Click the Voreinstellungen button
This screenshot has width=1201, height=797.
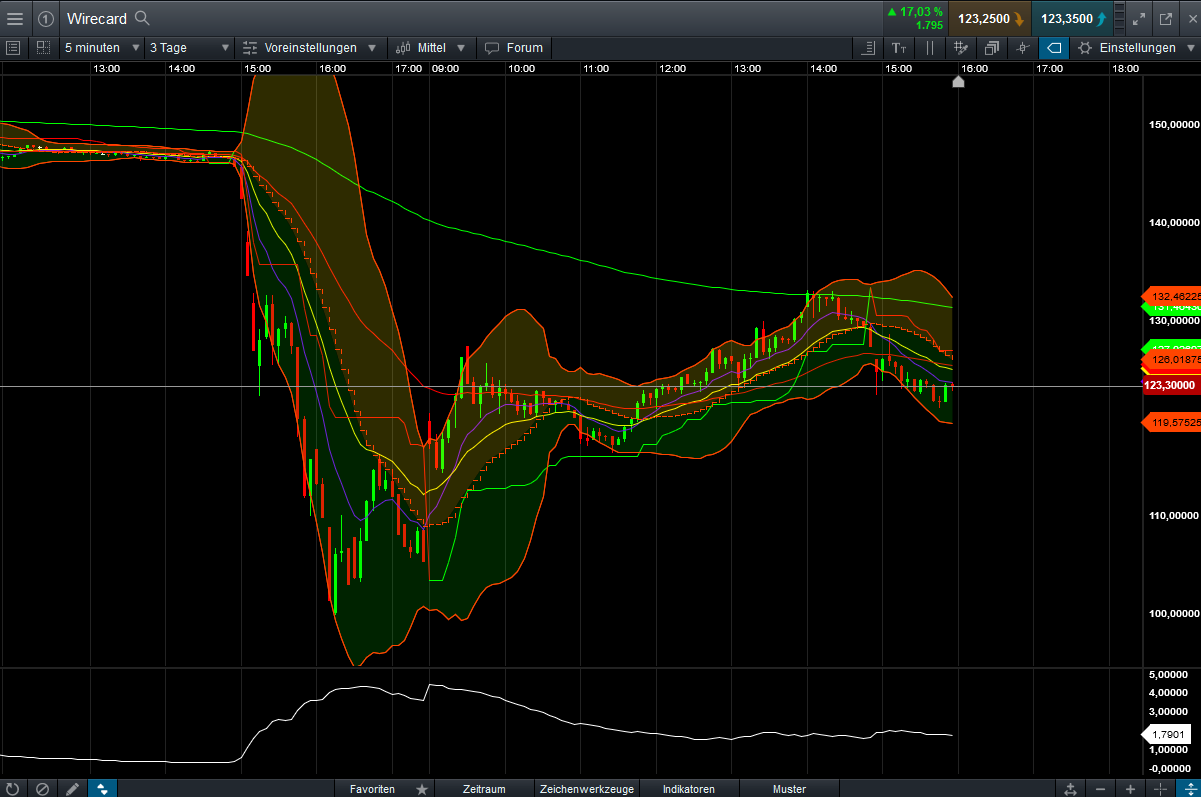311,47
